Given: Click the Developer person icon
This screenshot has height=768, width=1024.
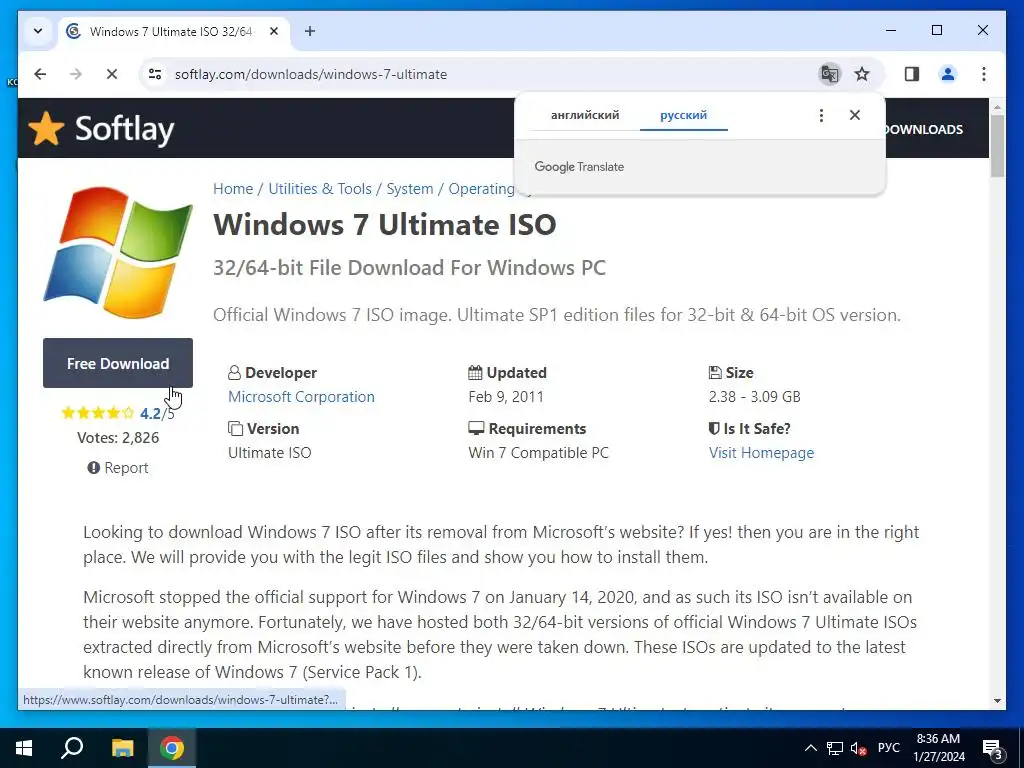Looking at the screenshot, I should (x=234, y=373).
